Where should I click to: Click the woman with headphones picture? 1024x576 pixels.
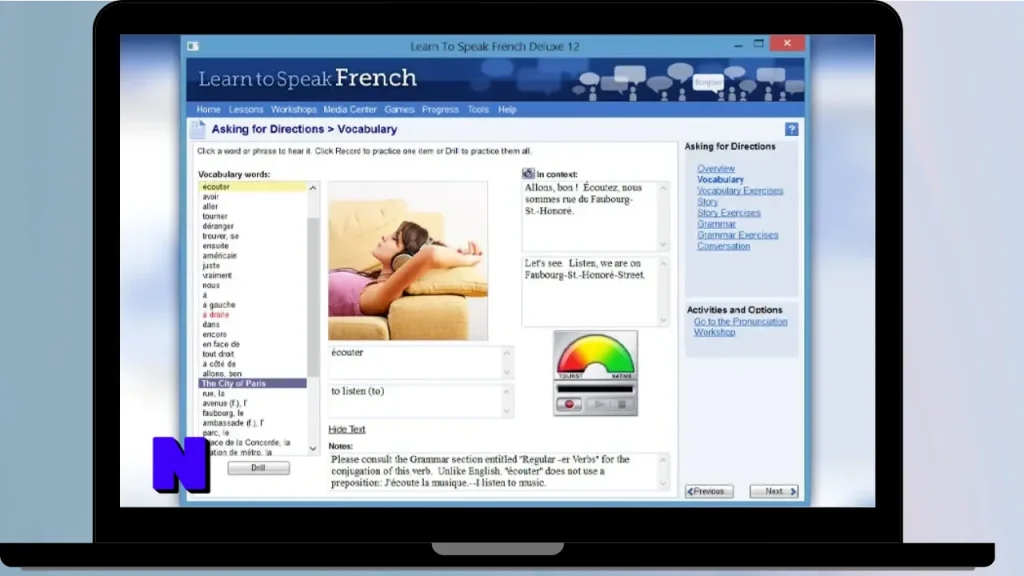tap(408, 261)
